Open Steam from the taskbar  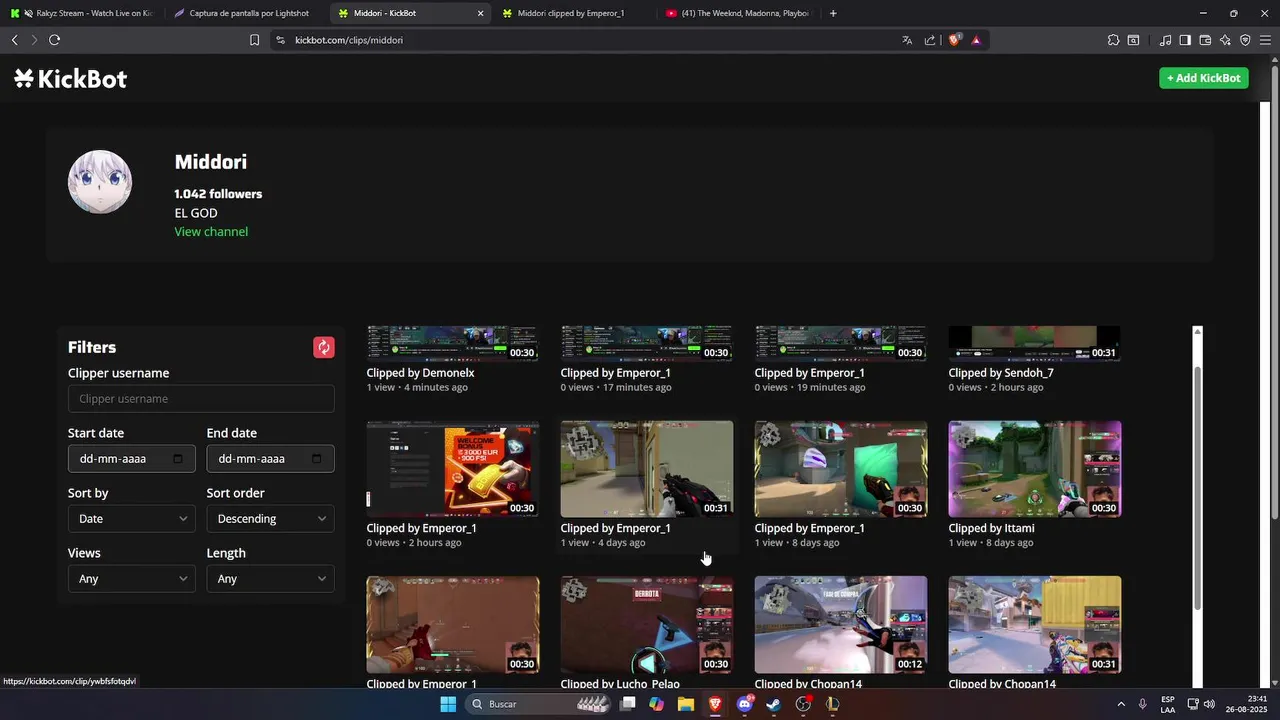point(774,704)
